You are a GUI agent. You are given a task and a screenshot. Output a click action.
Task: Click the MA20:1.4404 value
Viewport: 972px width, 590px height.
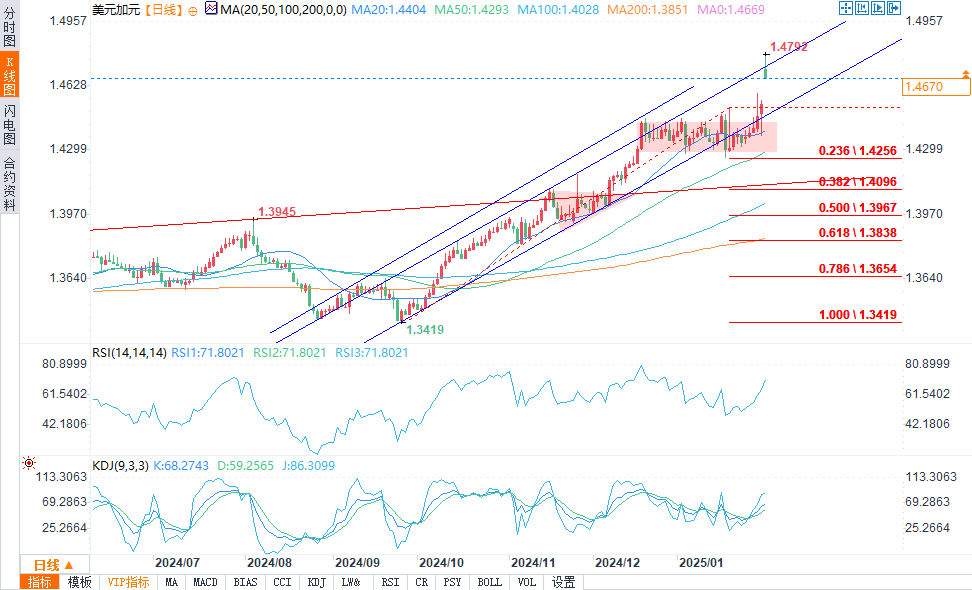[389, 10]
